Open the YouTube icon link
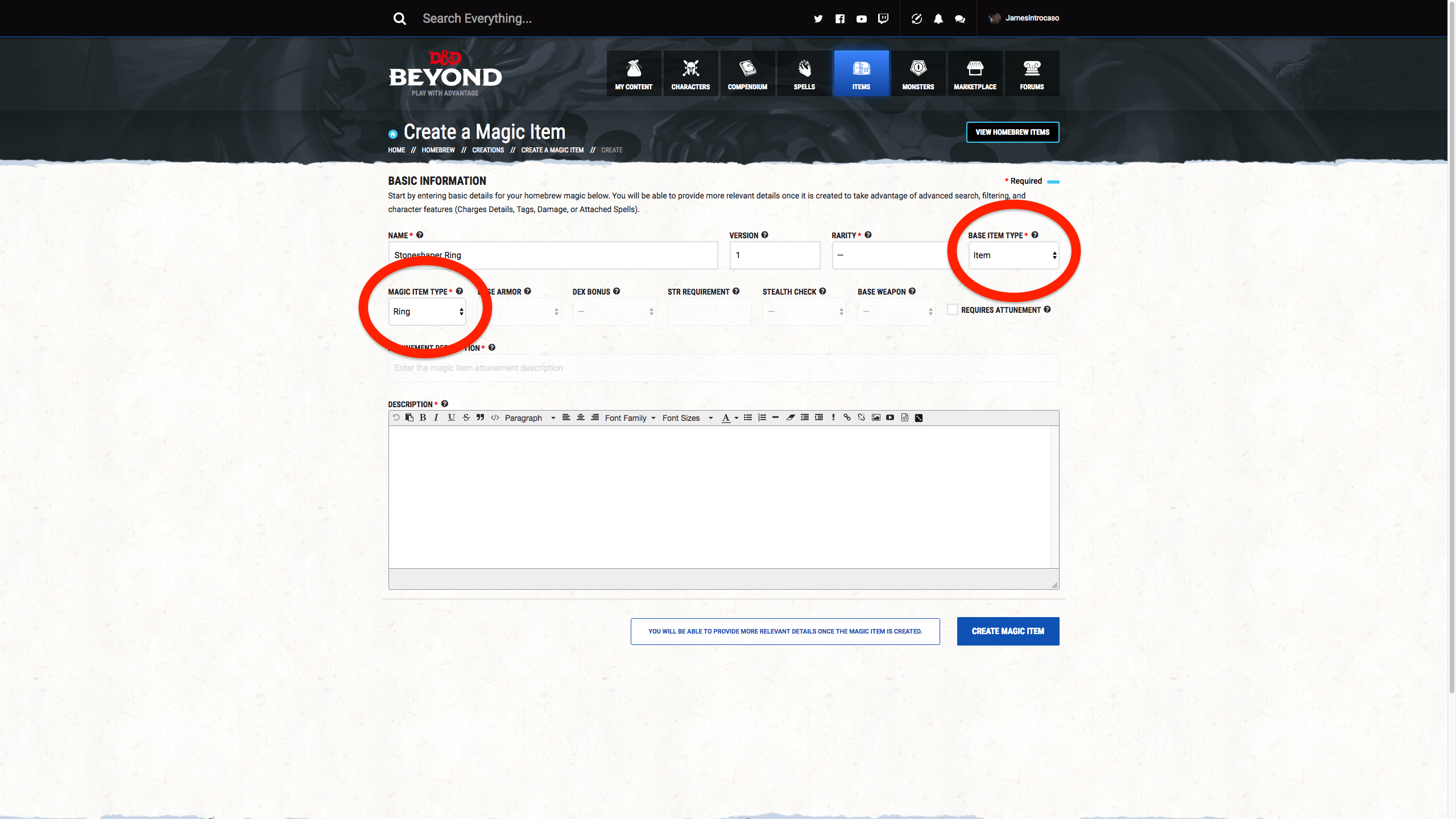The image size is (1456, 819). [862, 19]
